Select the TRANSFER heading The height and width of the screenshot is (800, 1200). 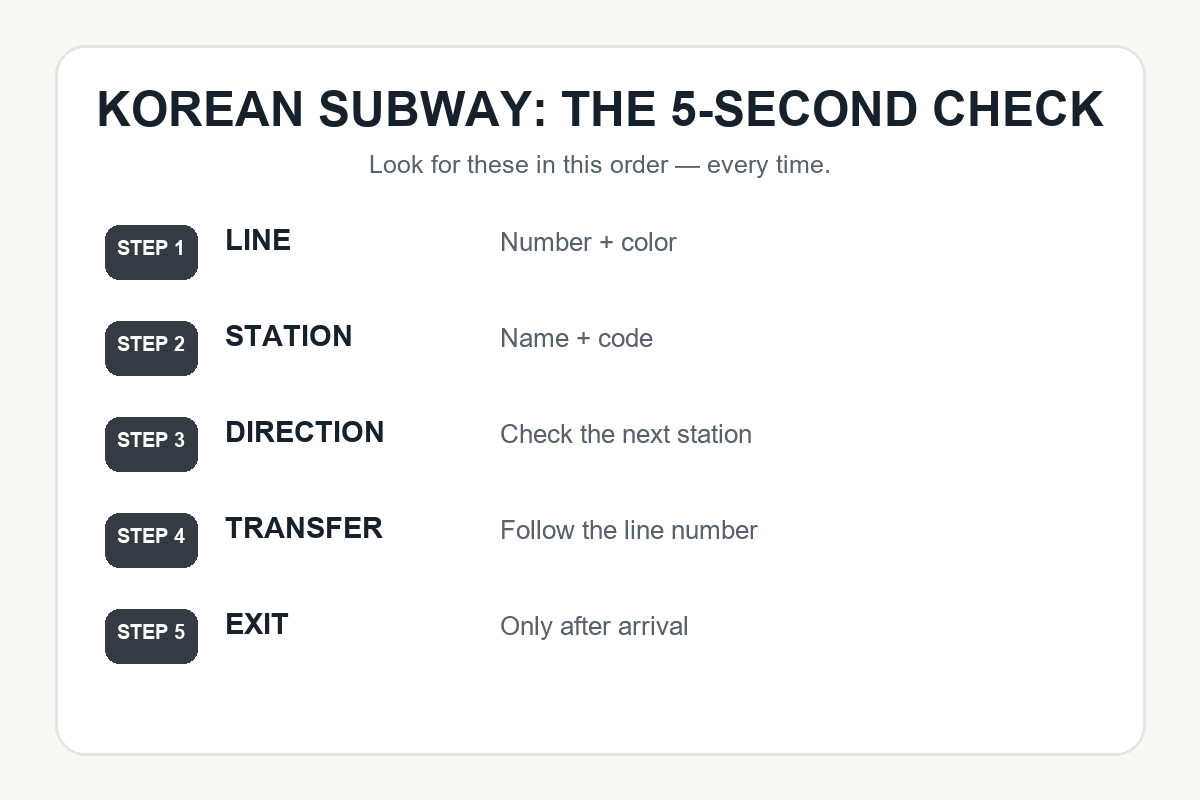point(304,528)
